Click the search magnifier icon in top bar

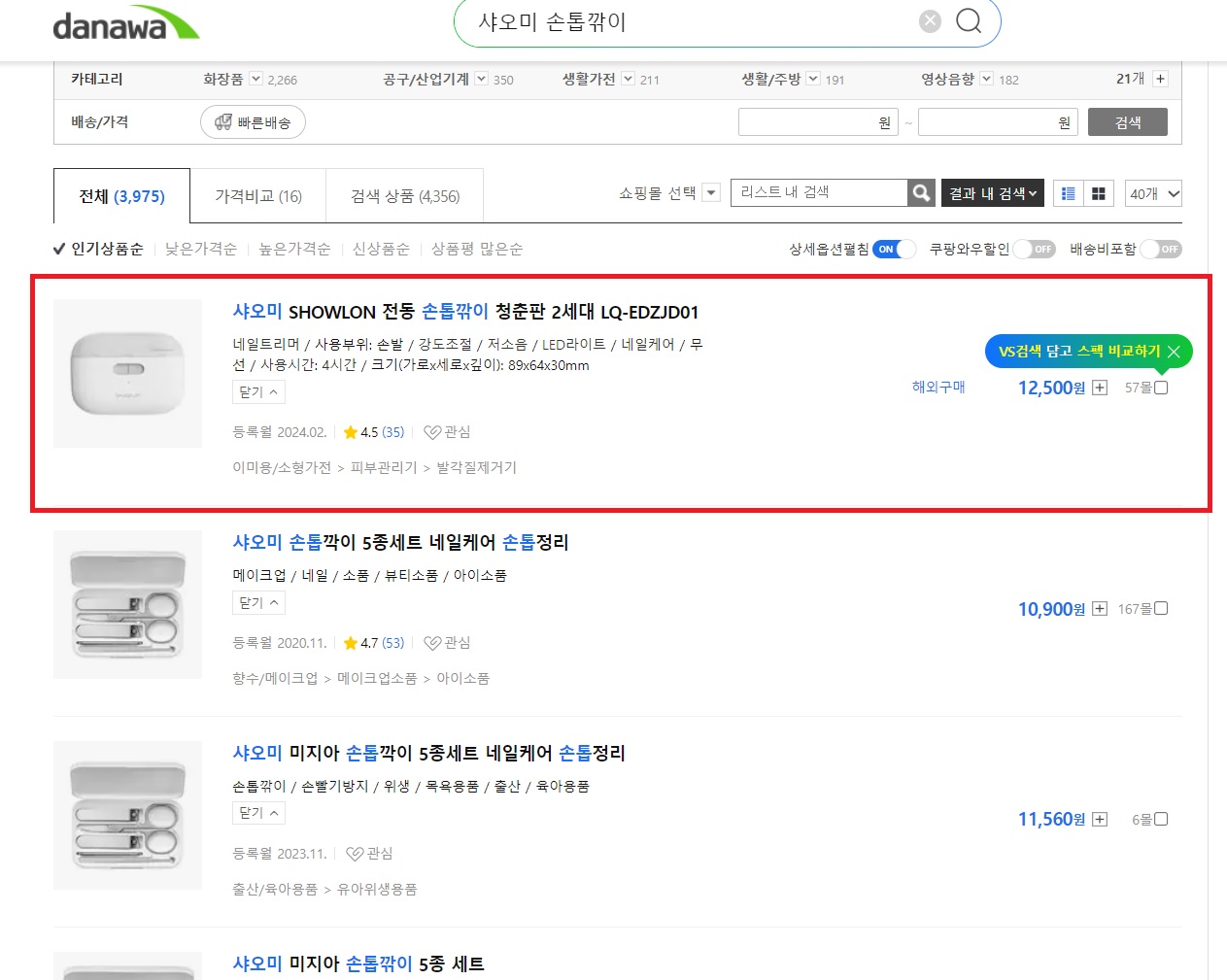click(x=969, y=20)
